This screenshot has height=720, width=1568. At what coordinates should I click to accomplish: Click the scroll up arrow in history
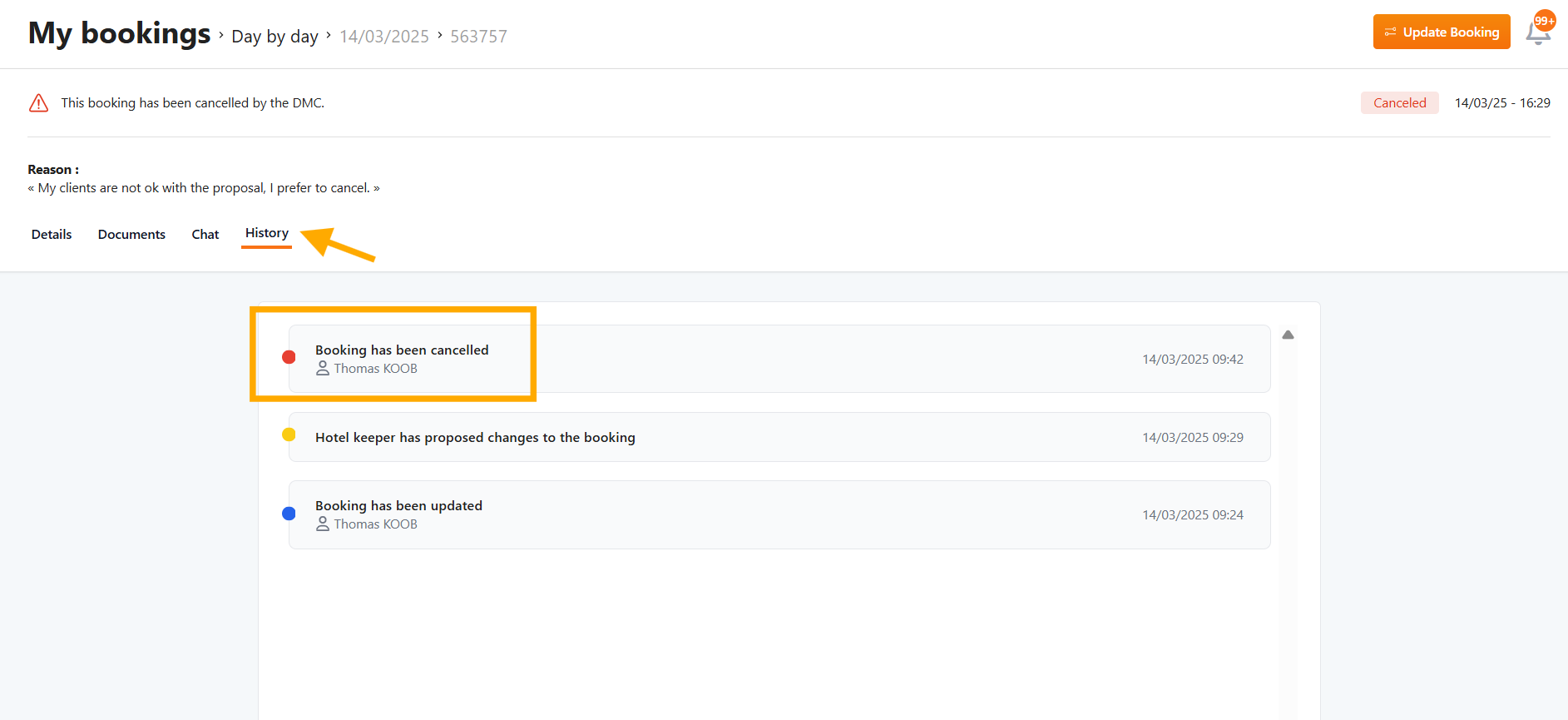point(1288,335)
